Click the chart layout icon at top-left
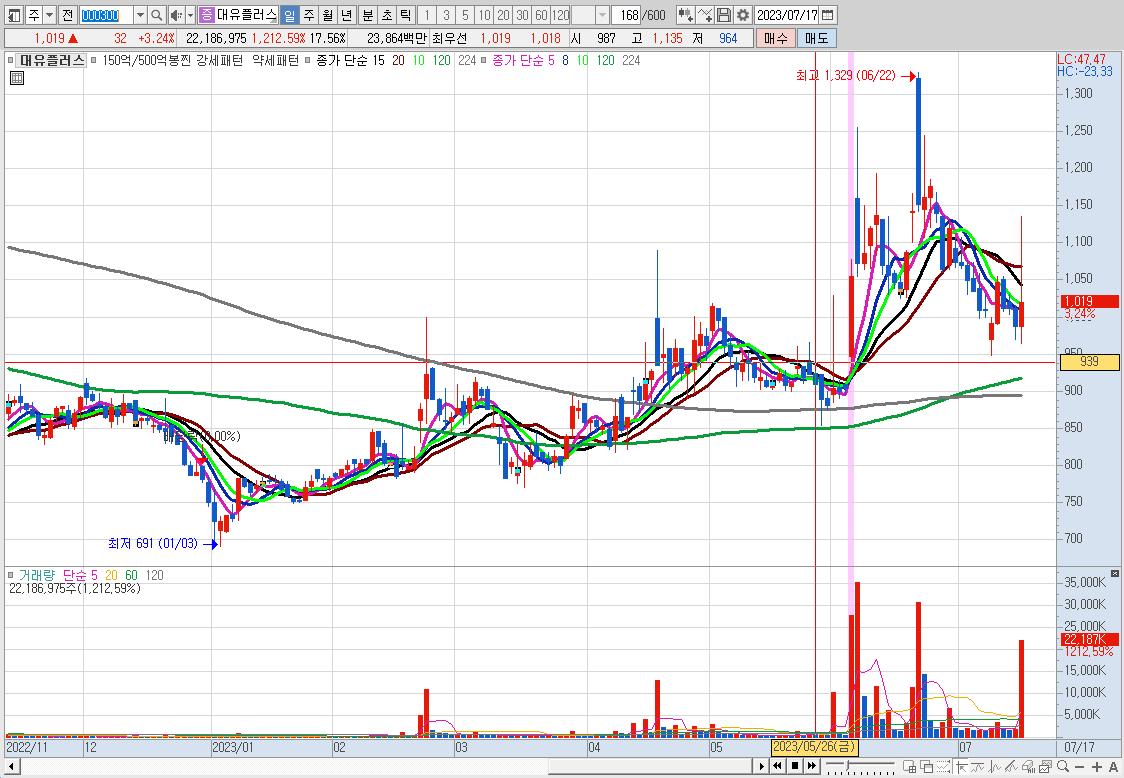1124x778 pixels. coord(14,14)
